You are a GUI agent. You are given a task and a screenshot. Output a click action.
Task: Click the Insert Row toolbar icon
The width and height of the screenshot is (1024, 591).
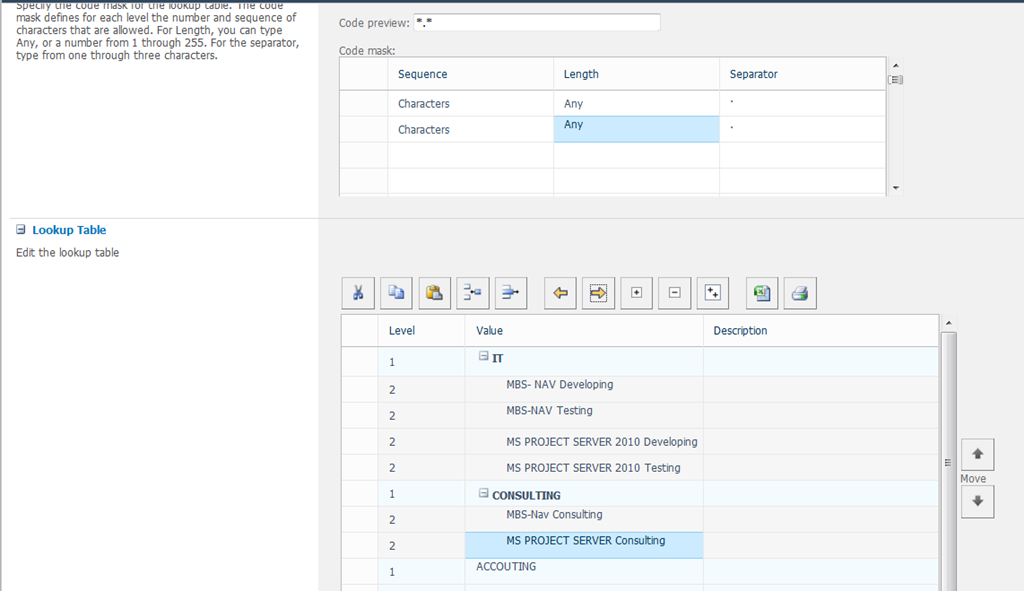pos(473,293)
